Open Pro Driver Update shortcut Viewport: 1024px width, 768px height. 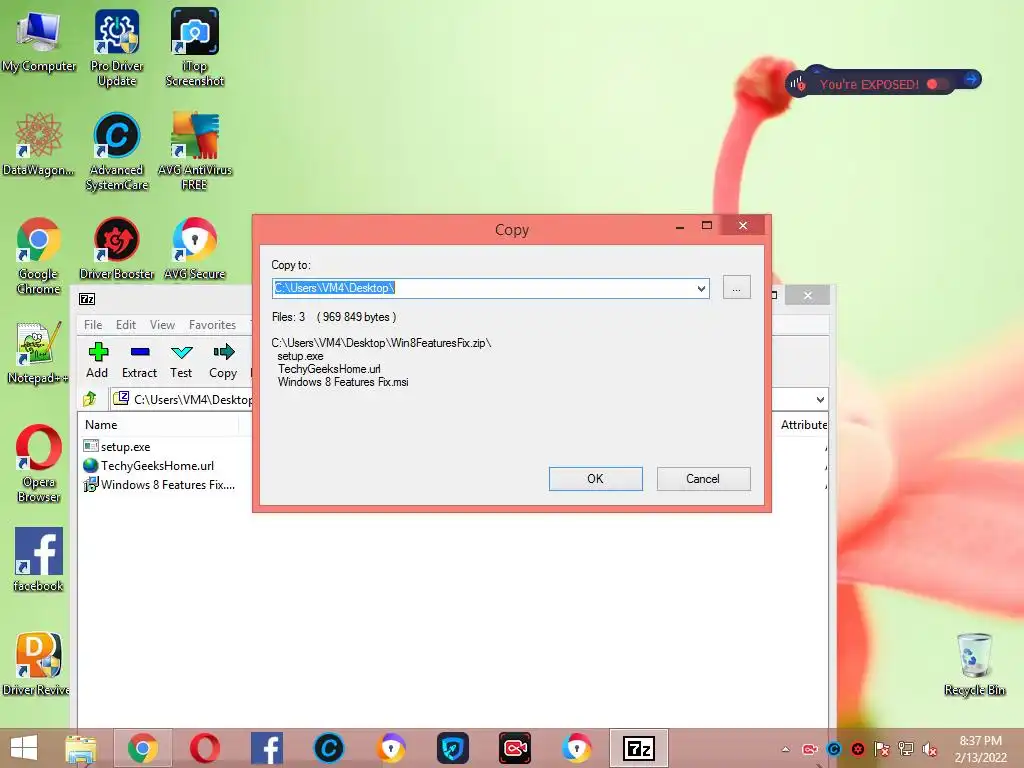[117, 48]
